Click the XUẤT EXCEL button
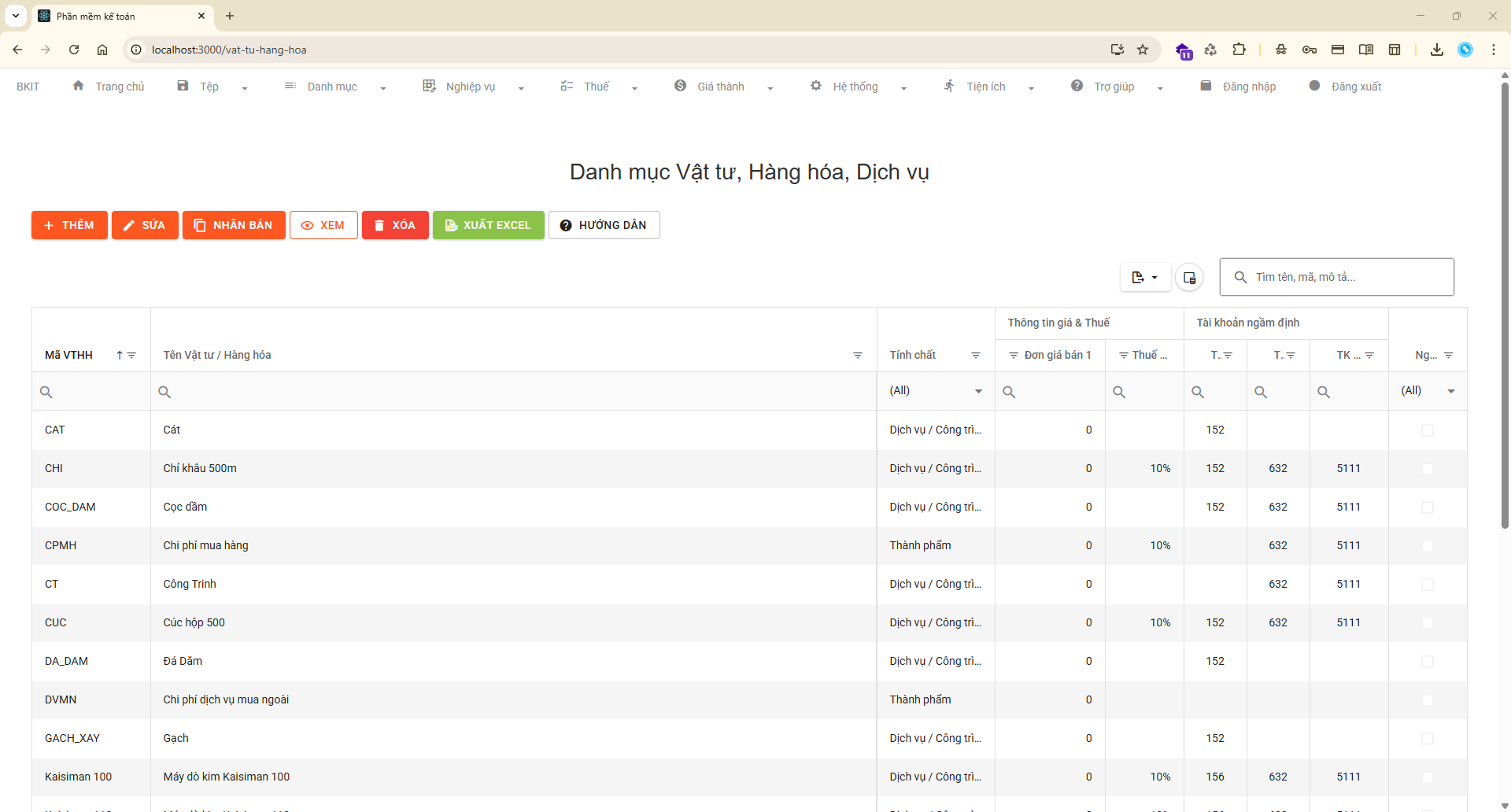 point(488,225)
